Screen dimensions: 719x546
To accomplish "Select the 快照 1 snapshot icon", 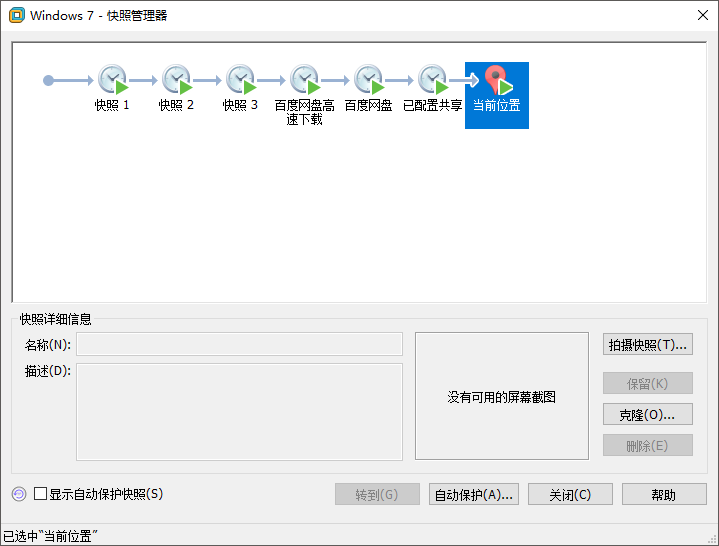I will coord(113,80).
